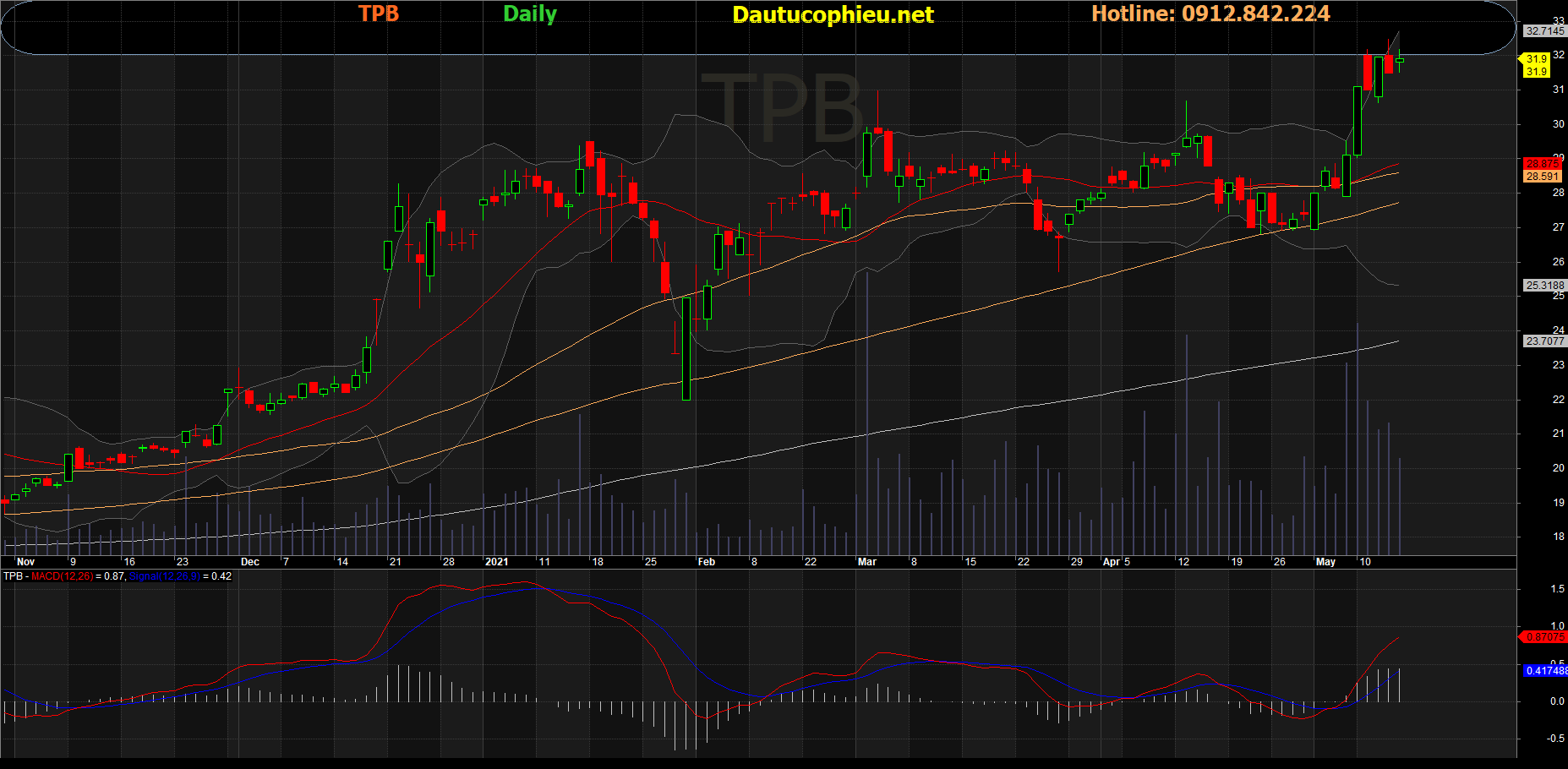
Task: Select the orange 28.591 moving average label
Action: [1543, 177]
